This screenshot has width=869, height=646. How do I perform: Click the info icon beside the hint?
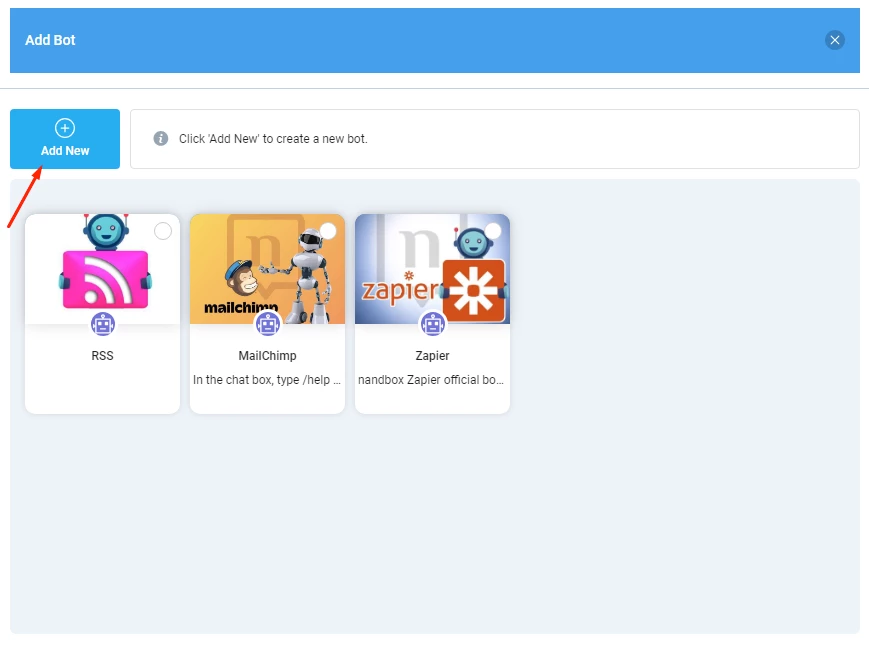[x=161, y=139]
